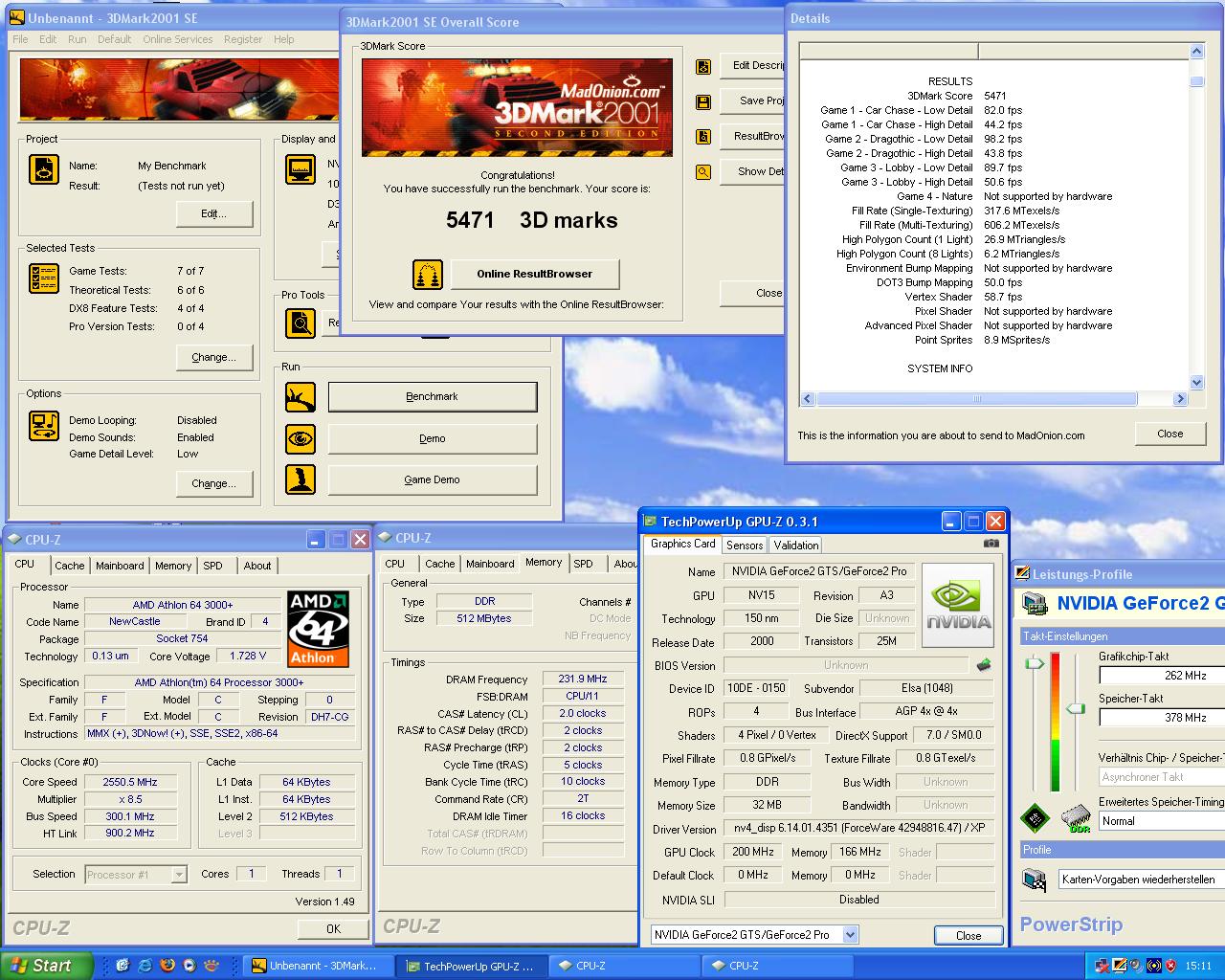The height and width of the screenshot is (980, 1225).
Task: Switch to TechPowerUp GPU-Z taskbar button
Action: point(472,966)
